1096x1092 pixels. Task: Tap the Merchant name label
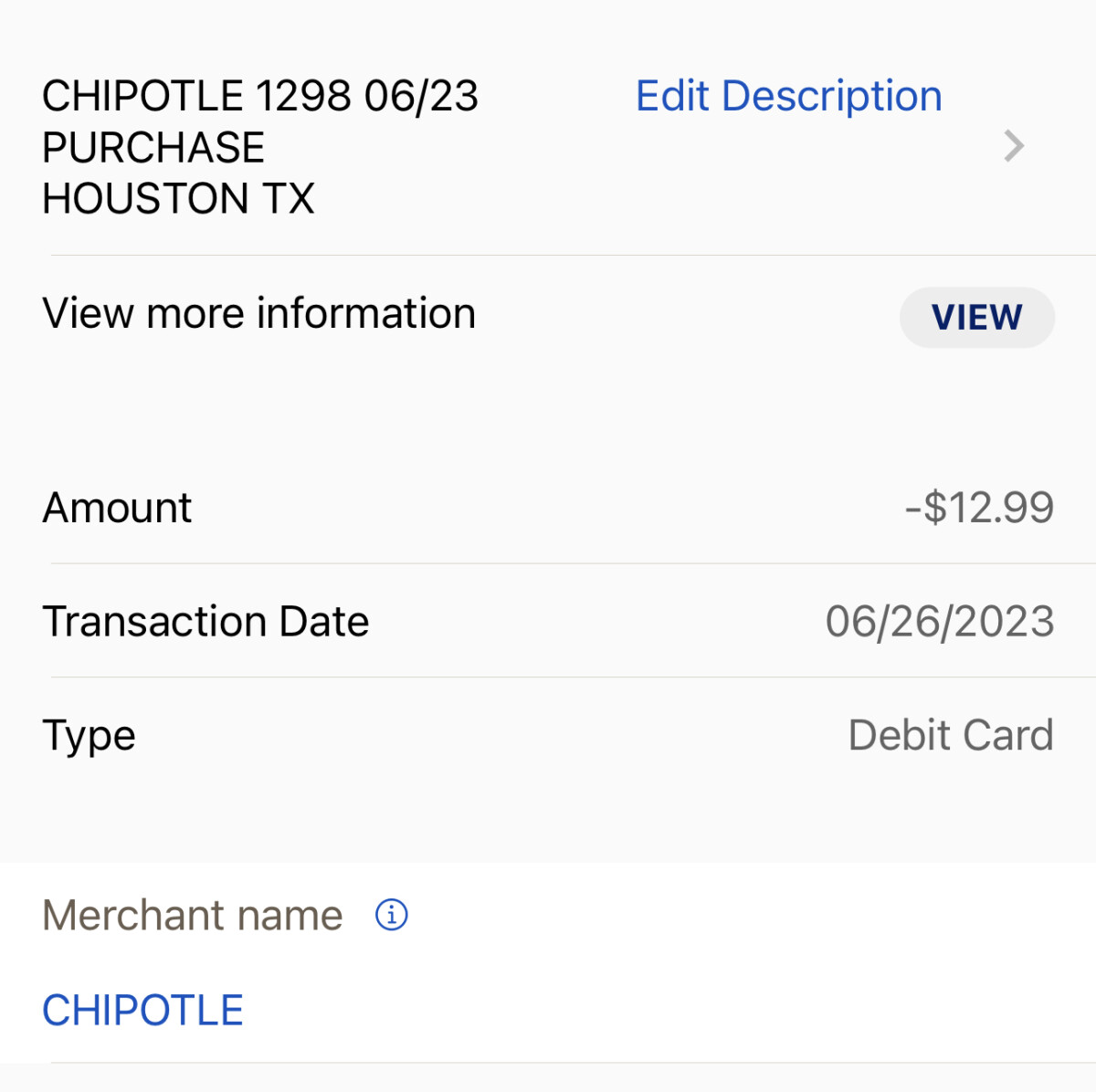coord(193,915)
